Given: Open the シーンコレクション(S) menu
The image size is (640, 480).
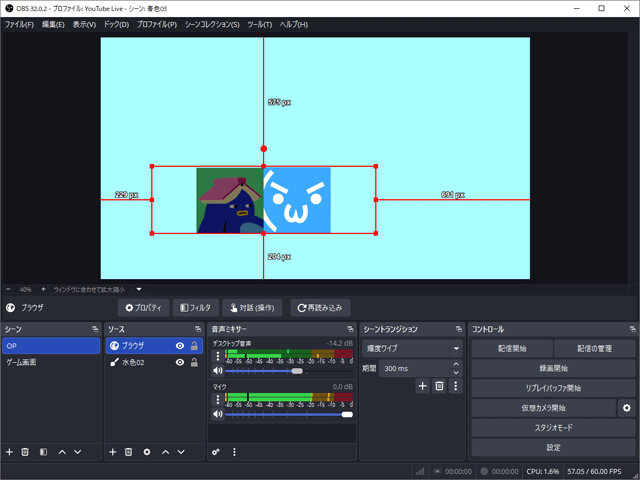Looking at the screenshot, I should pos(212,23).
